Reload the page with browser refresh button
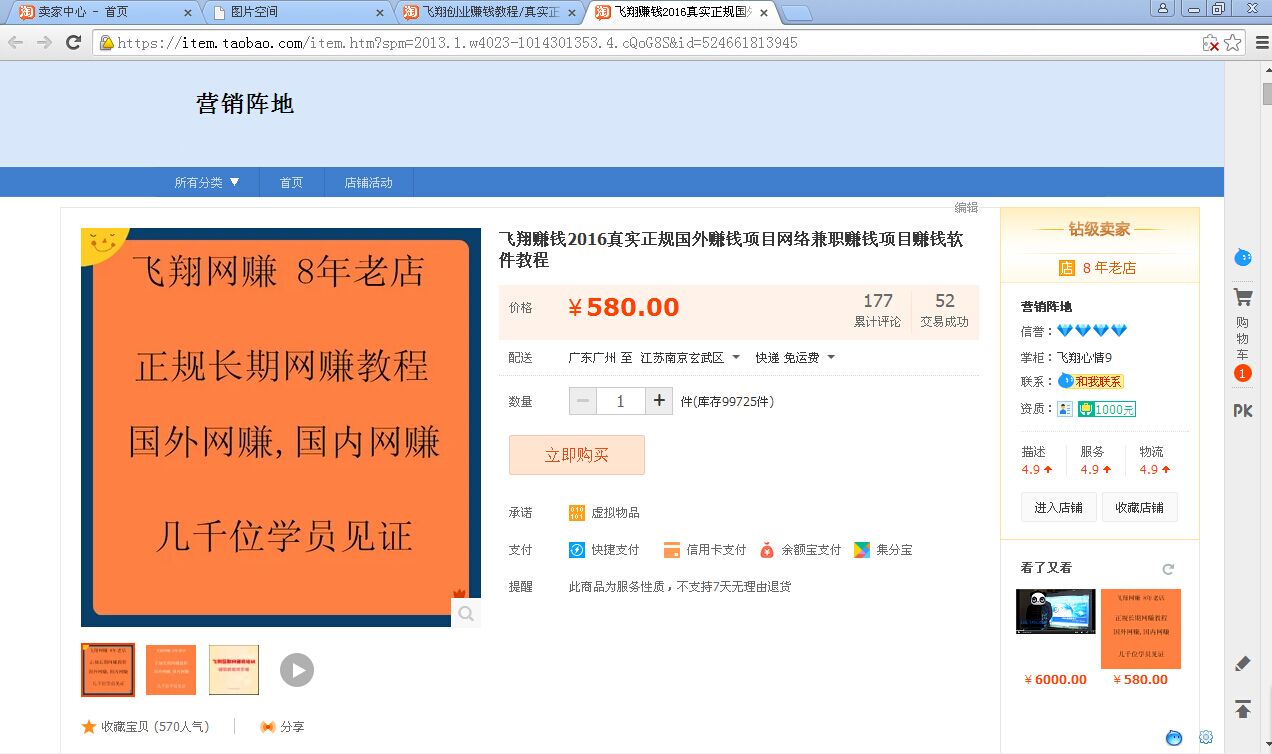The image size is (1272, 754). (73, 43)
